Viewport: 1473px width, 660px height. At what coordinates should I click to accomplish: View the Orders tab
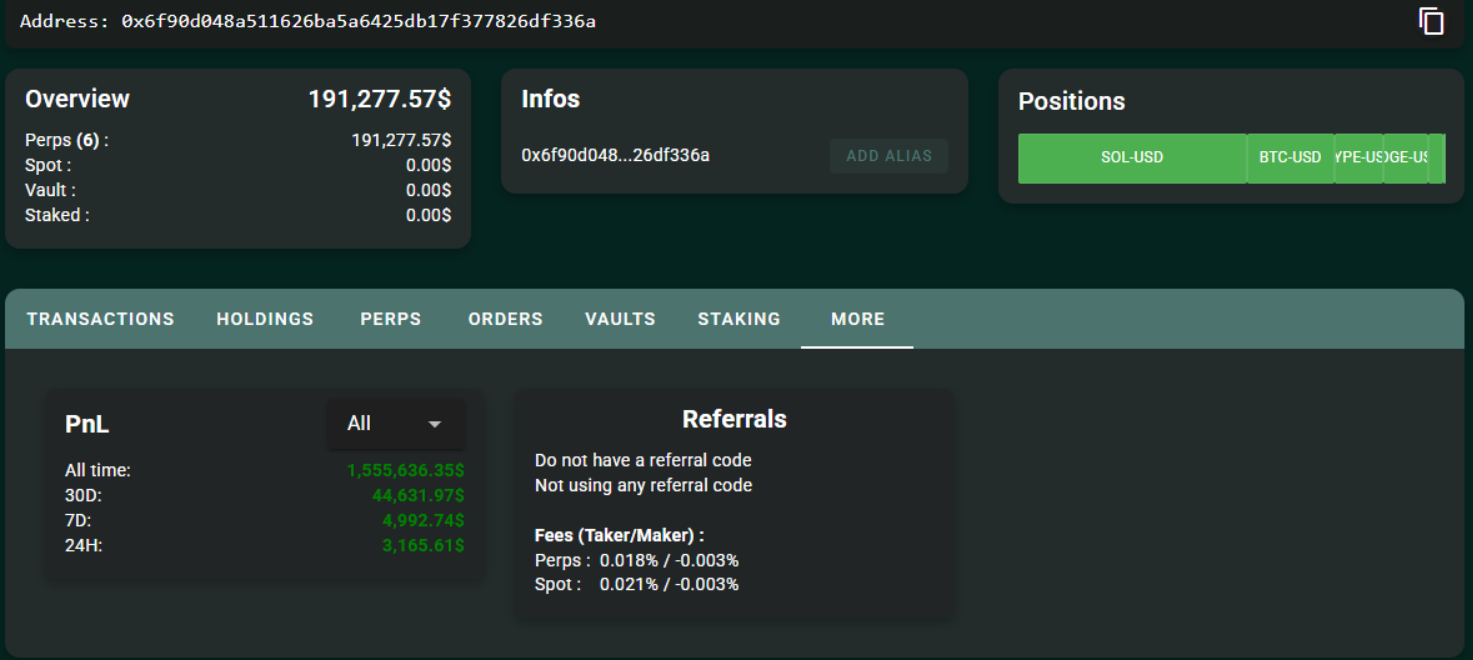[x=505, y=319]
